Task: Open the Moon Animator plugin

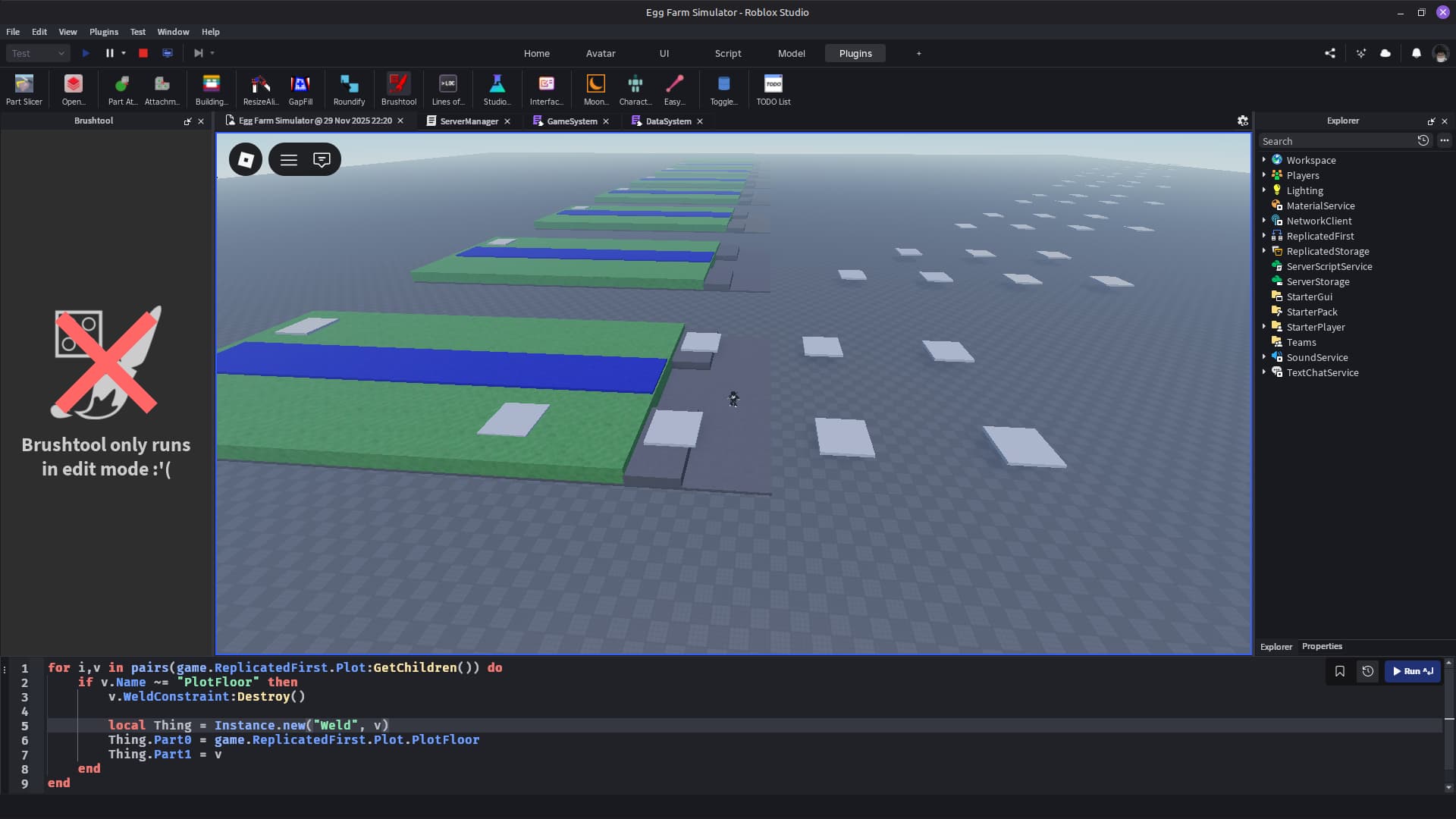Action: tap(596, 89)
